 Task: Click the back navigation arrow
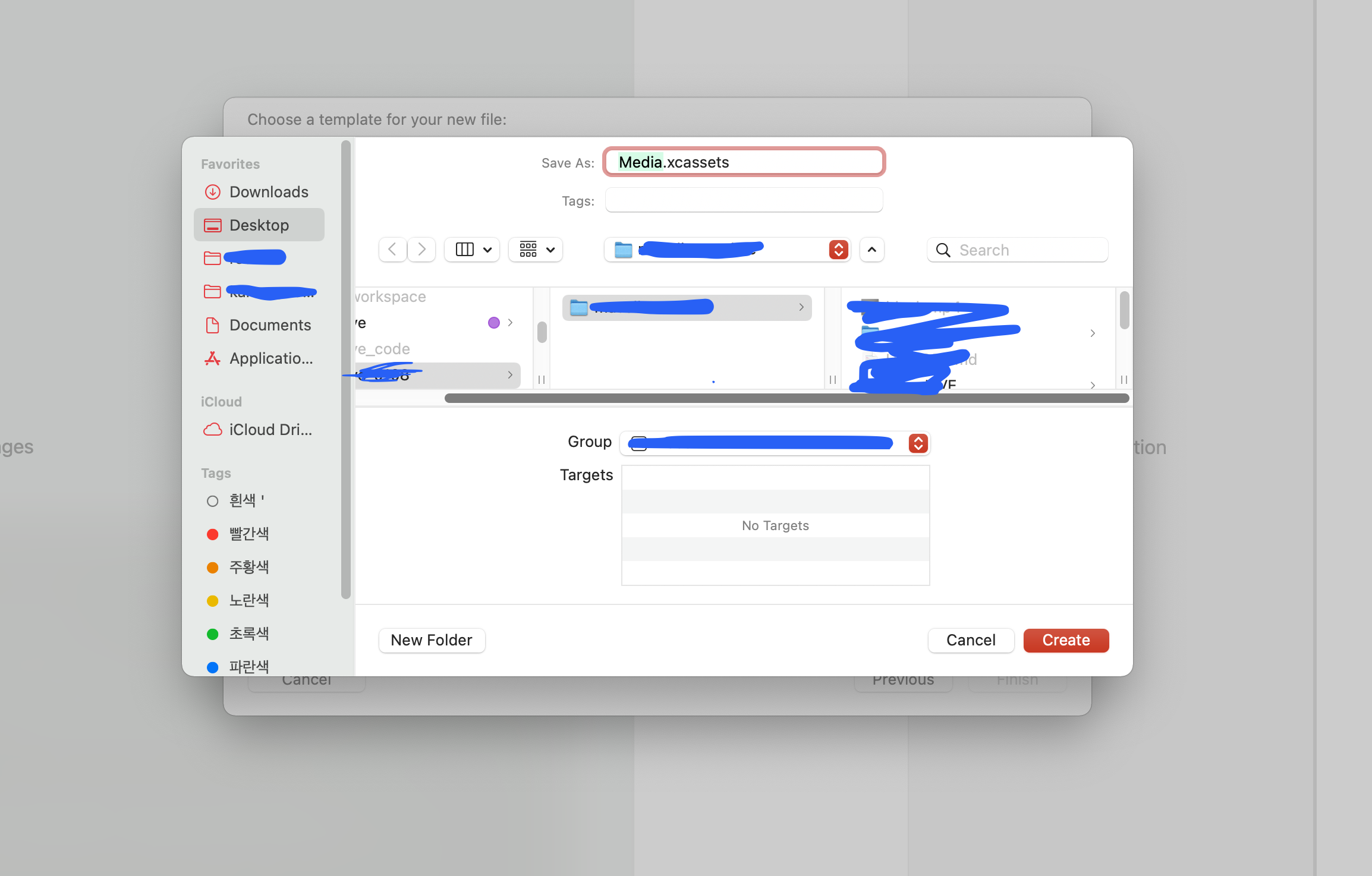[392, 250]
